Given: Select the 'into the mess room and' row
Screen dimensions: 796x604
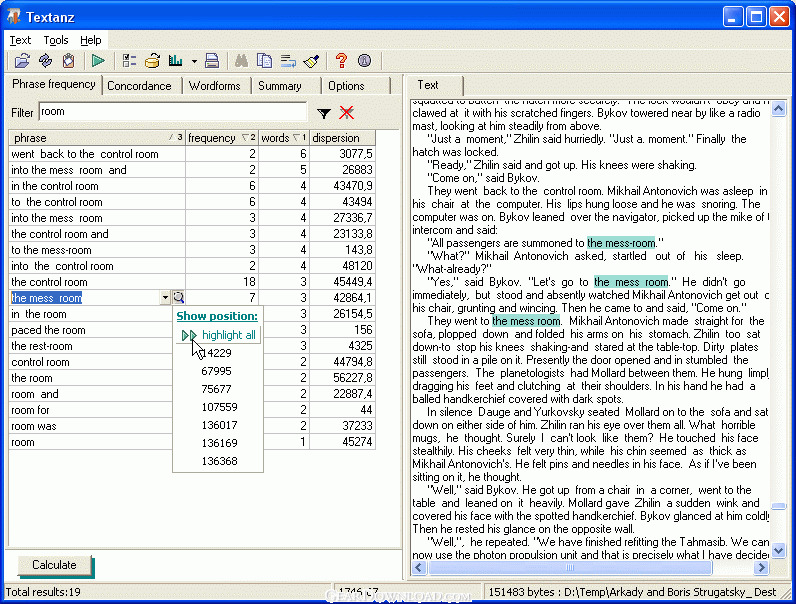Looking at the screenshot, I should 192,170.
